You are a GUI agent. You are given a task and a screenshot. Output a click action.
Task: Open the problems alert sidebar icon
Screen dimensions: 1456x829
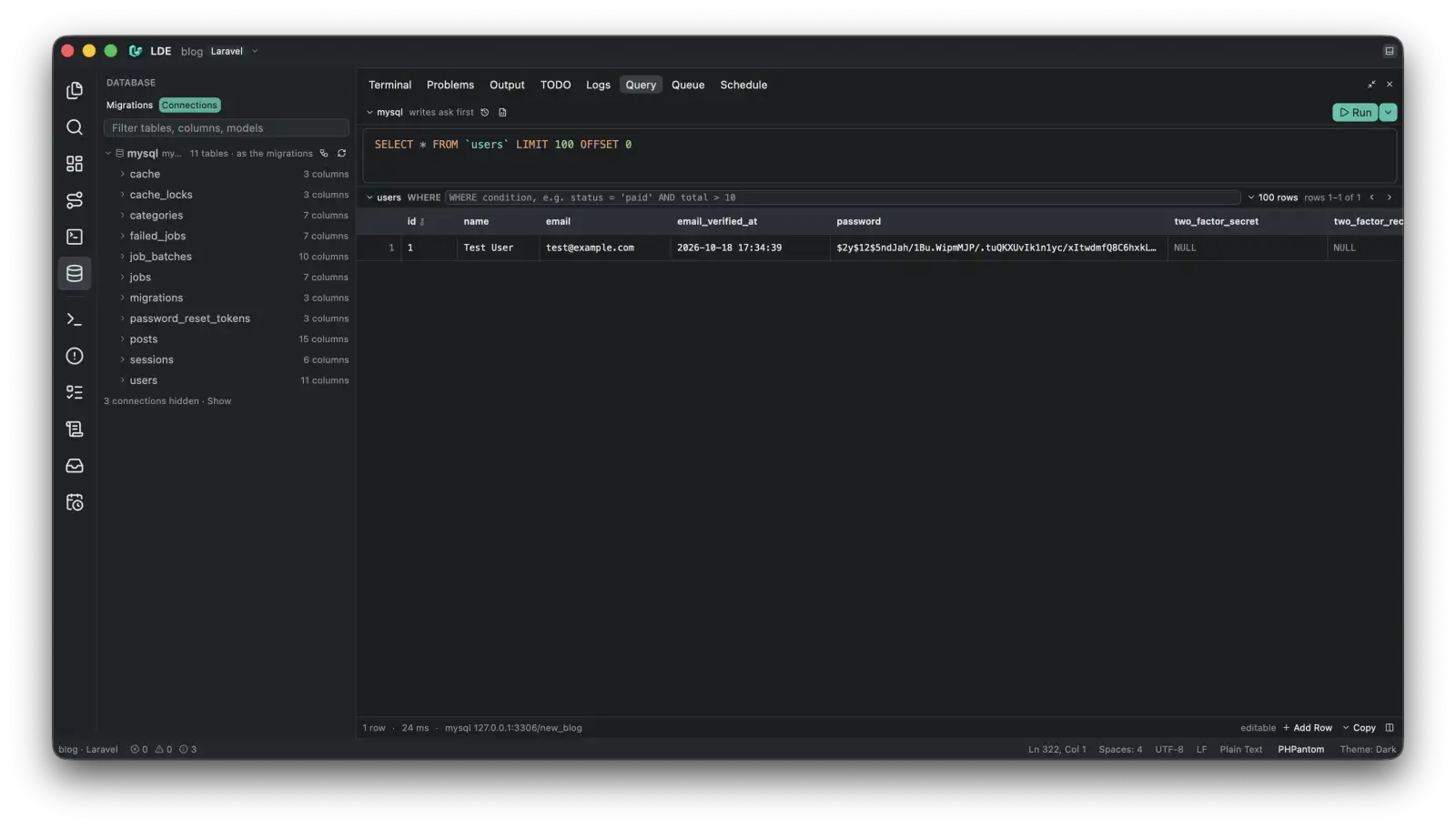pyautogui.click(x=75, y=356)
